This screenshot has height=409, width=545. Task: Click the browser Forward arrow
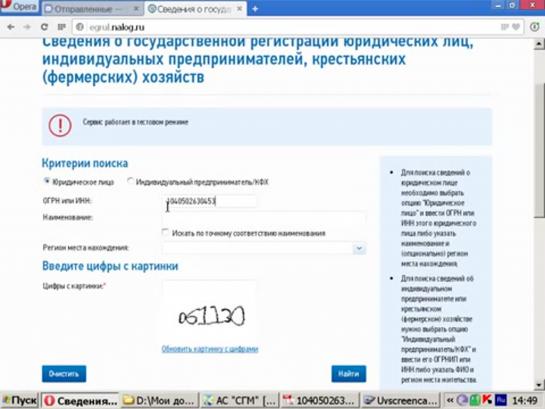27,27
